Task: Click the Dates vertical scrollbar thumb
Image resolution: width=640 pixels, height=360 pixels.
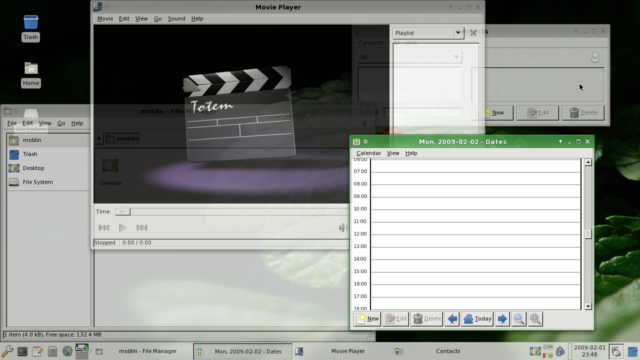Action: coord(588,234)
